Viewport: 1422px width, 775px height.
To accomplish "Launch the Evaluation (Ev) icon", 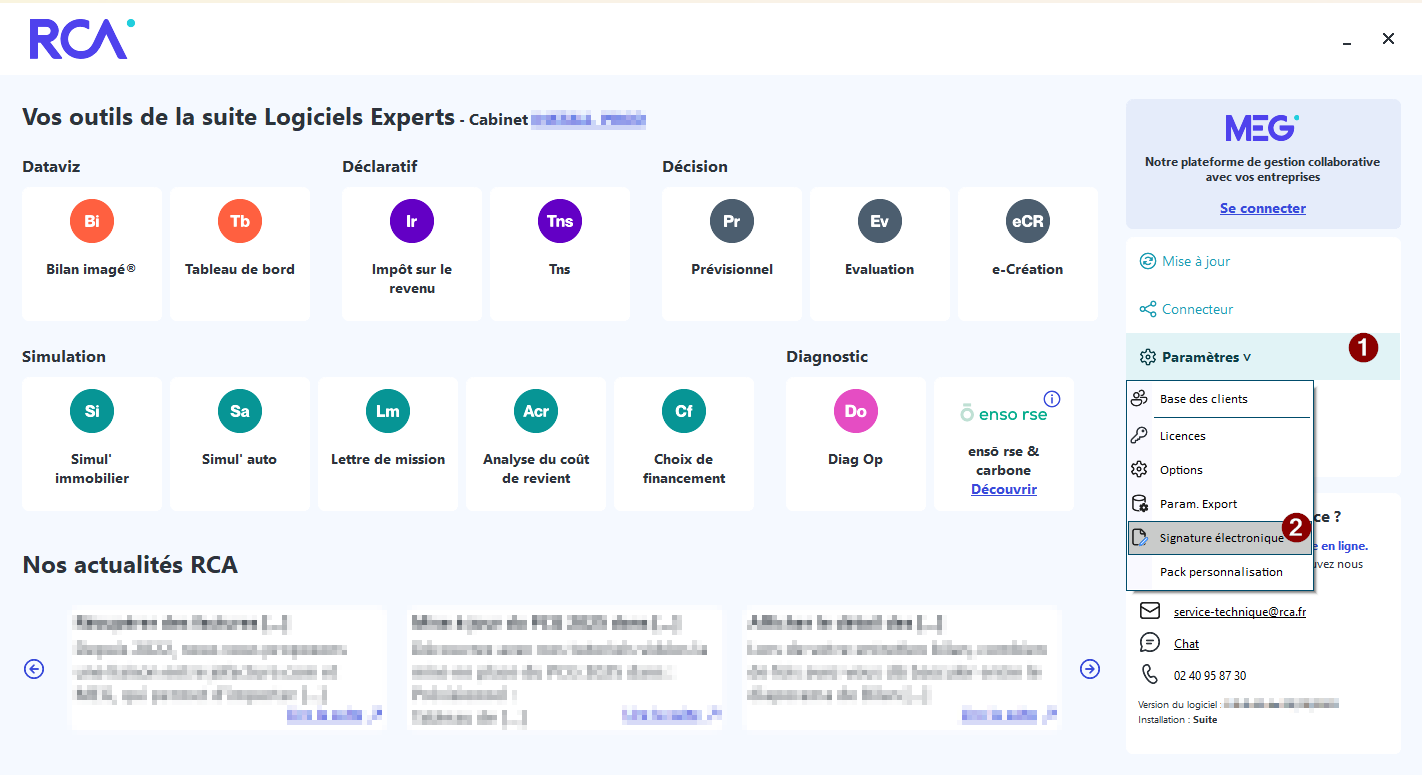I will (880, 221).
